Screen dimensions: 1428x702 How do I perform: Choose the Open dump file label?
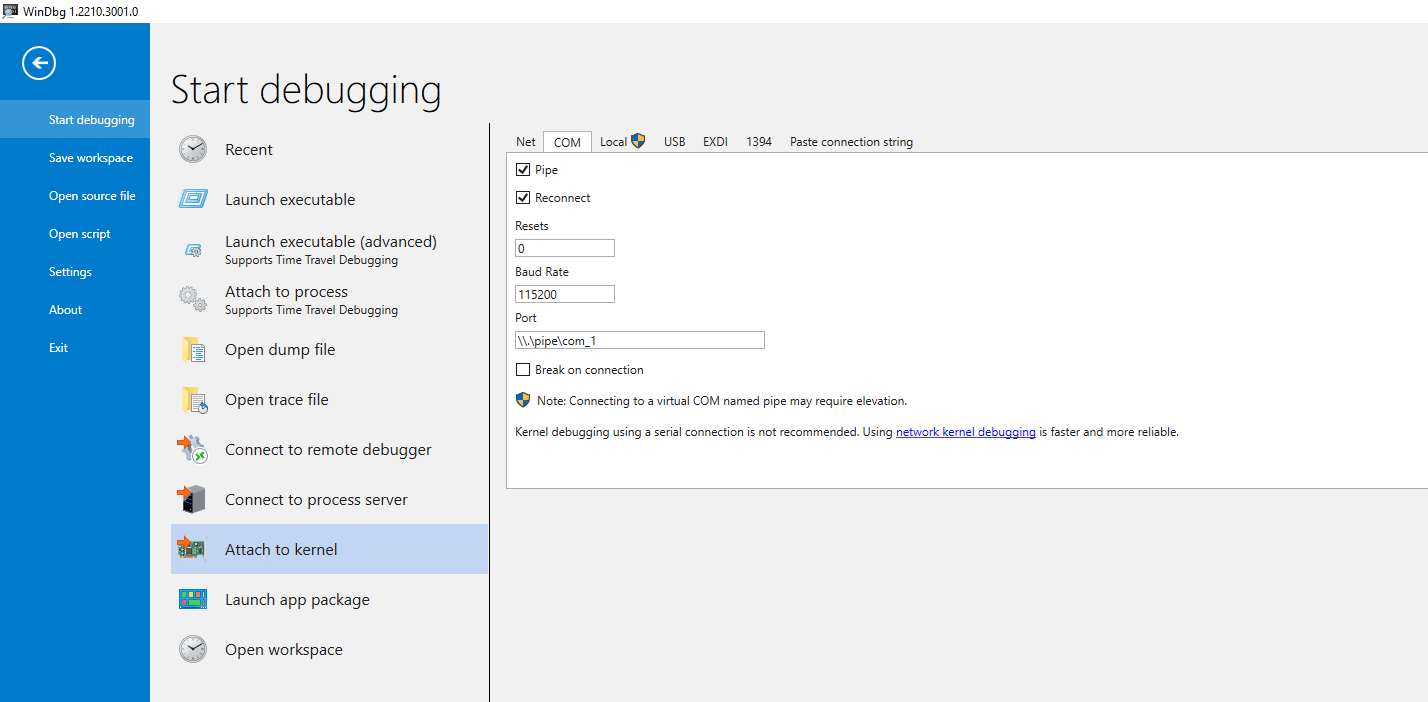click(280, 350)
